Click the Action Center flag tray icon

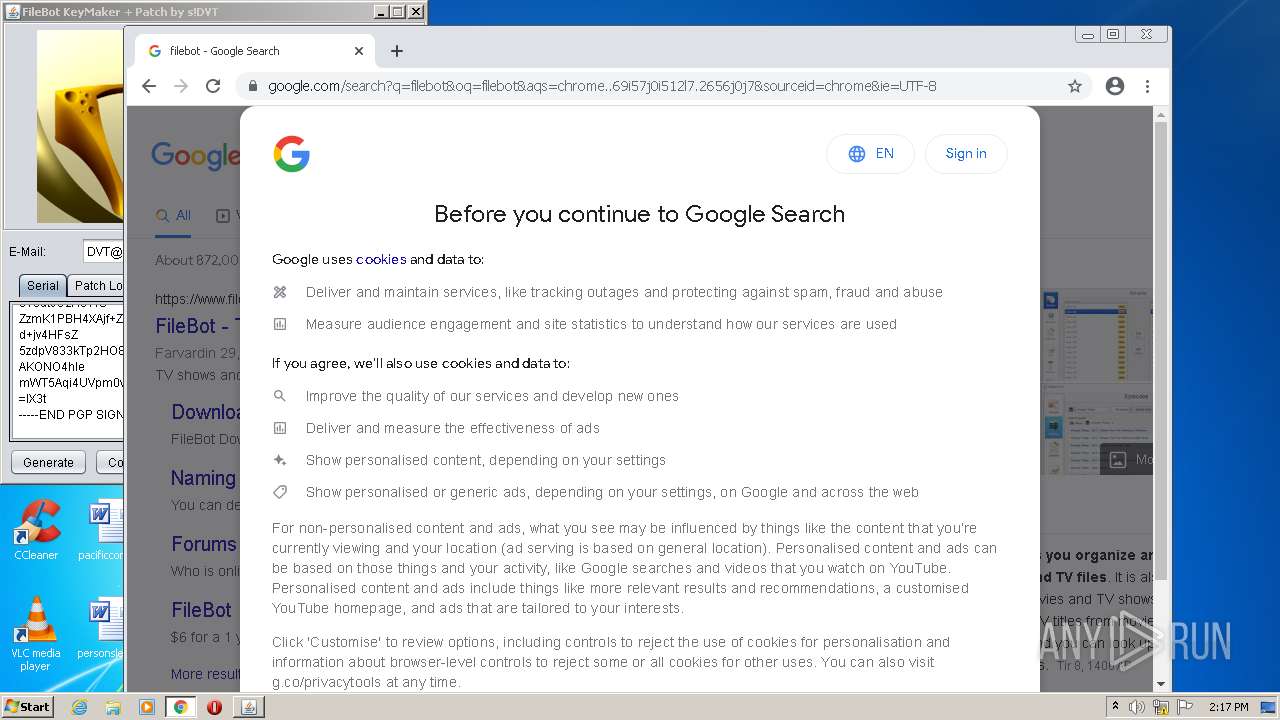[x=1184, y=707]
